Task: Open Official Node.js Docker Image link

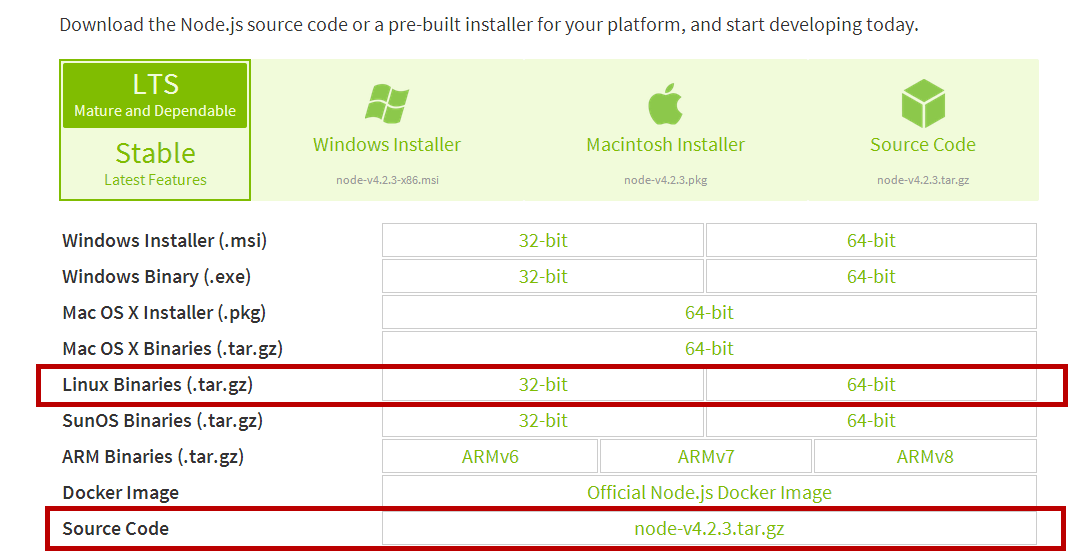Action: coord(709,493)
